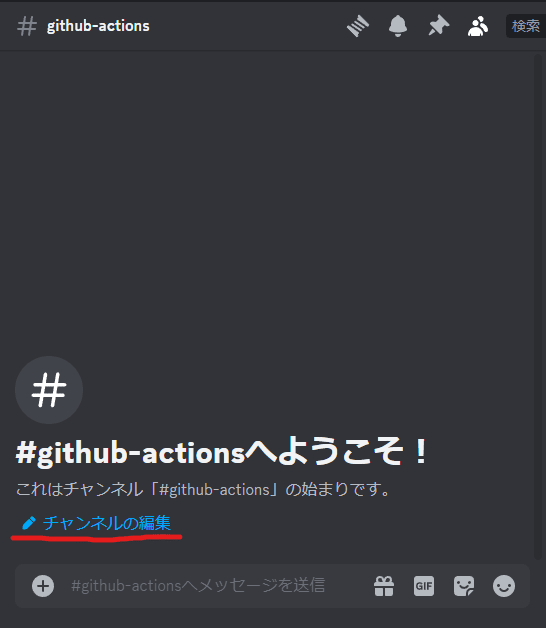Open the emoji picker smiley icon
This screenshot has height=628, width=546.
point(504,586)
